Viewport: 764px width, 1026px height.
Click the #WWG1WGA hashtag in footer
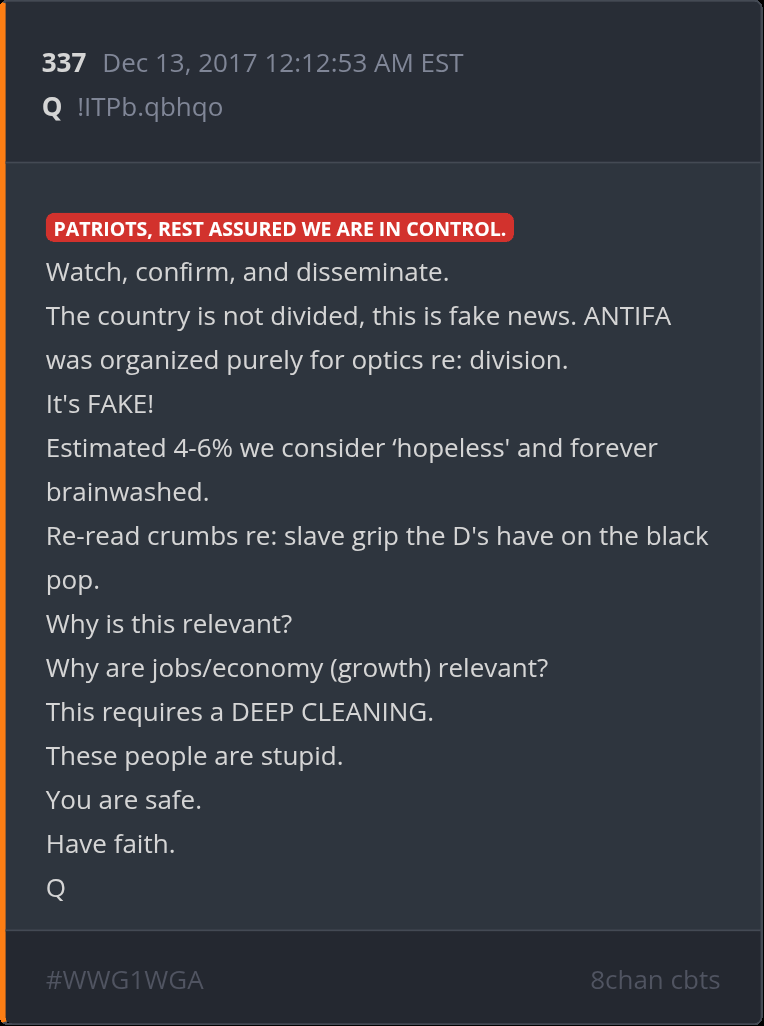click(125, 980)
